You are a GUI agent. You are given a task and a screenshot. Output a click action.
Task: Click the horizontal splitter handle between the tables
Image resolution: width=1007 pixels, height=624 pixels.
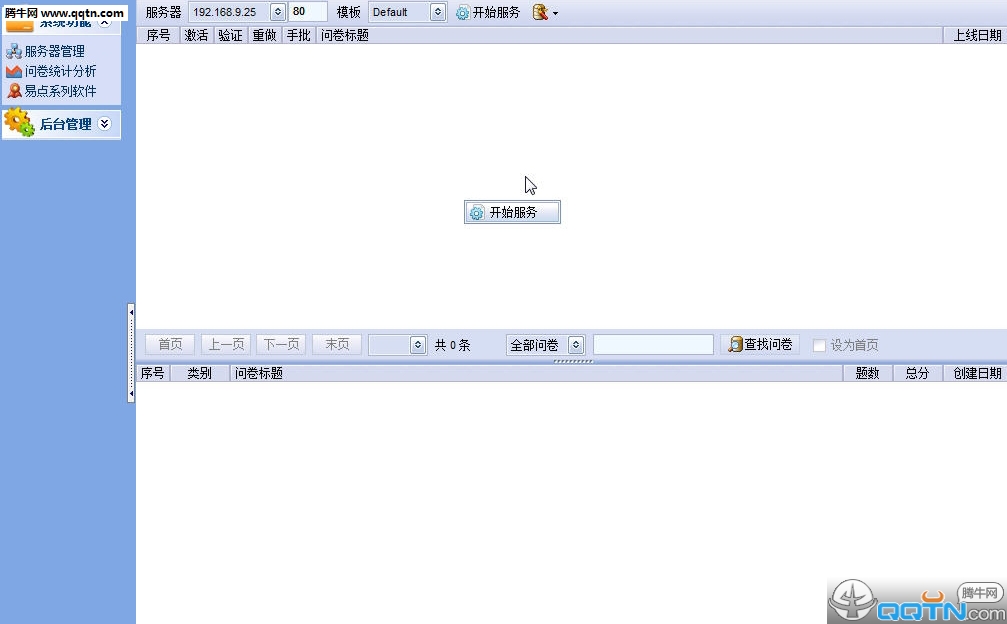[x=573, y=361]
